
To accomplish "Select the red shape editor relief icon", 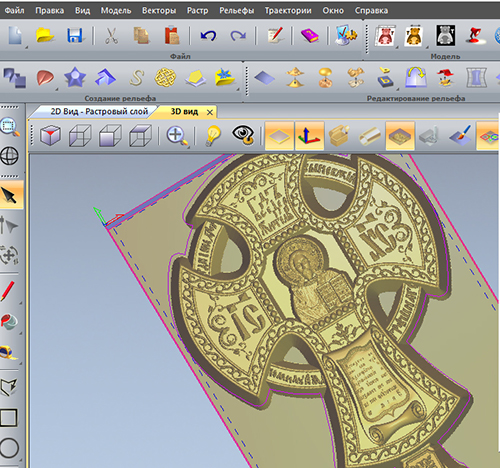I will 45,78.
